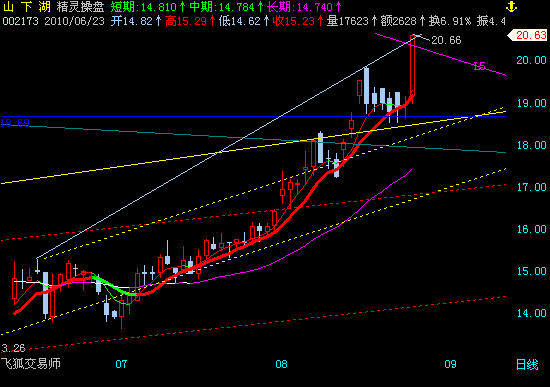Screen dimensions: 550x387
Task: Click the 19.00 price axis label
Action: 531,103
